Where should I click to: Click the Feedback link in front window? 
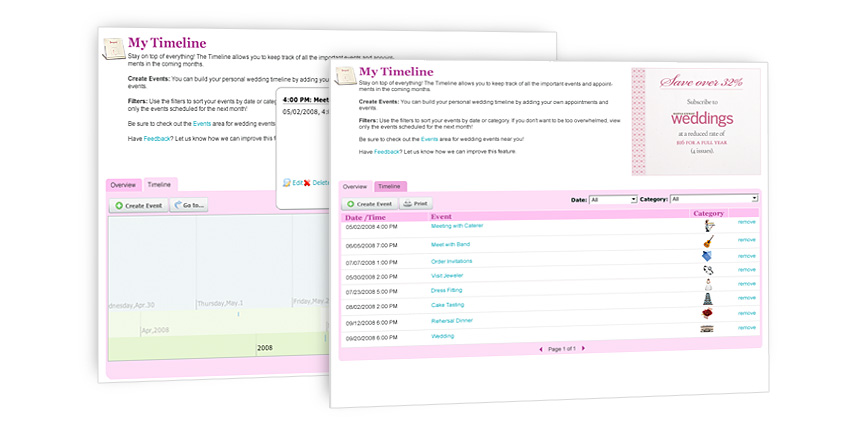click(387, 152)
